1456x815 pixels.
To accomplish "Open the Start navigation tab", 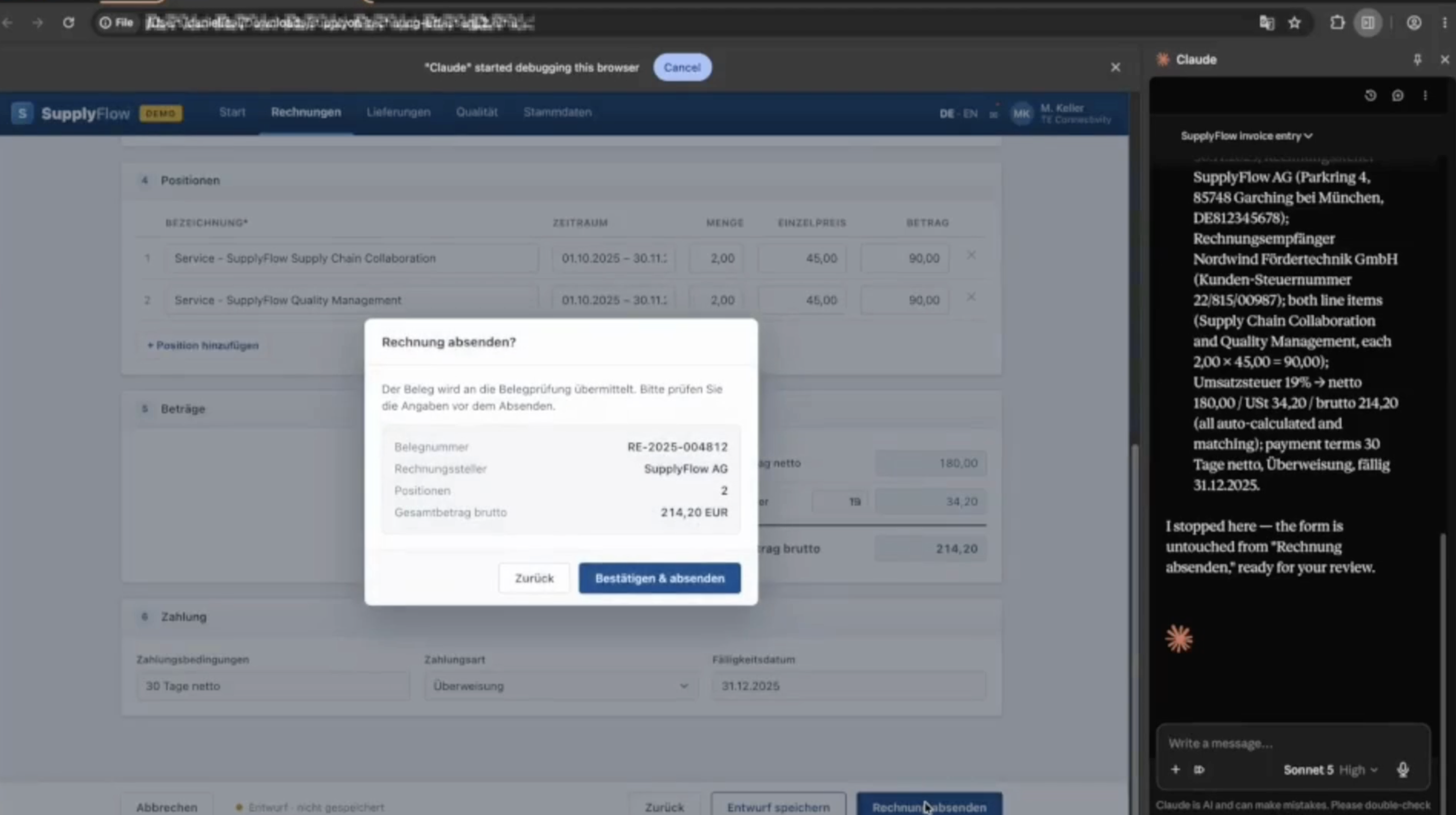I will pyautogui.click(x=232, y=112).
